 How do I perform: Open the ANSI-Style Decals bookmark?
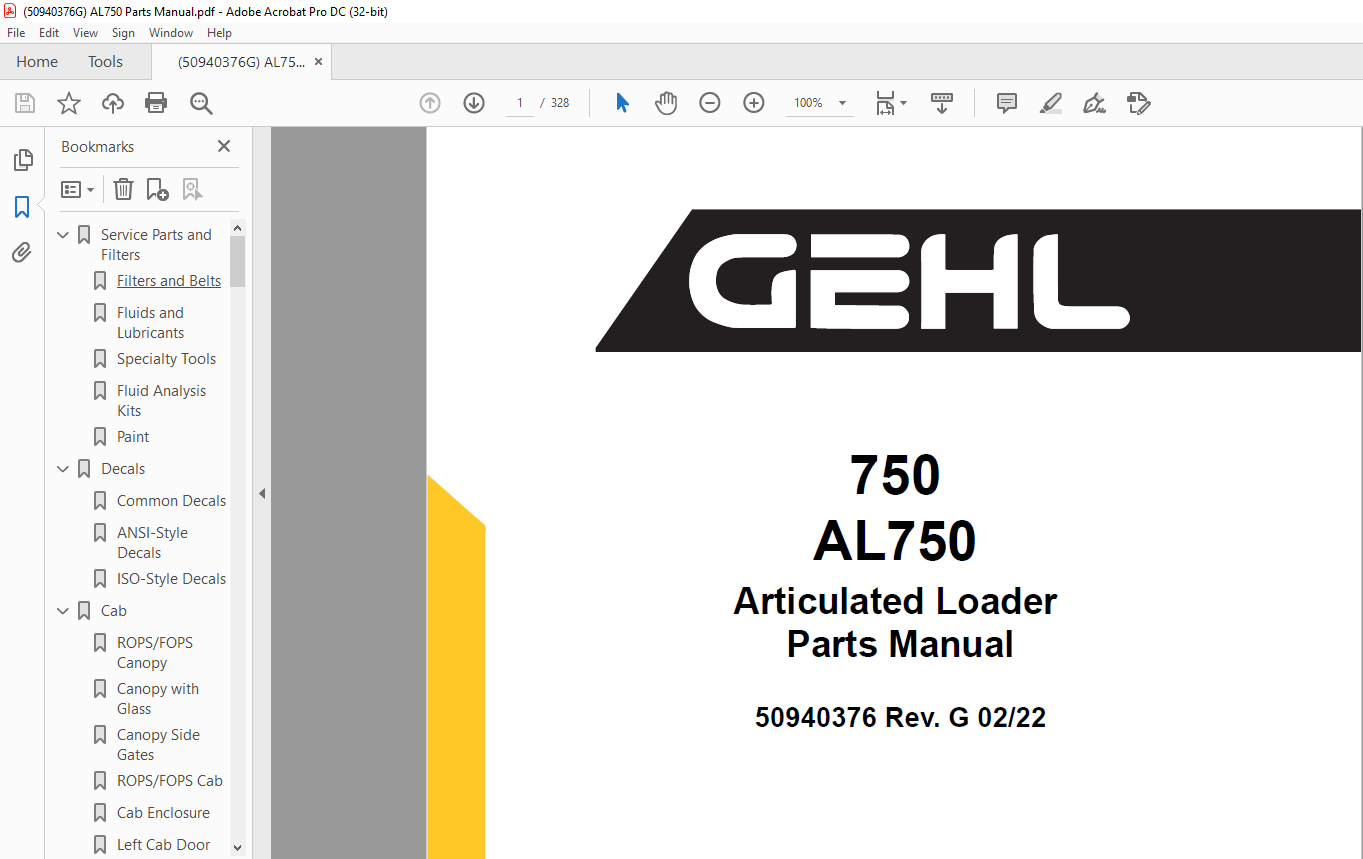152,543
